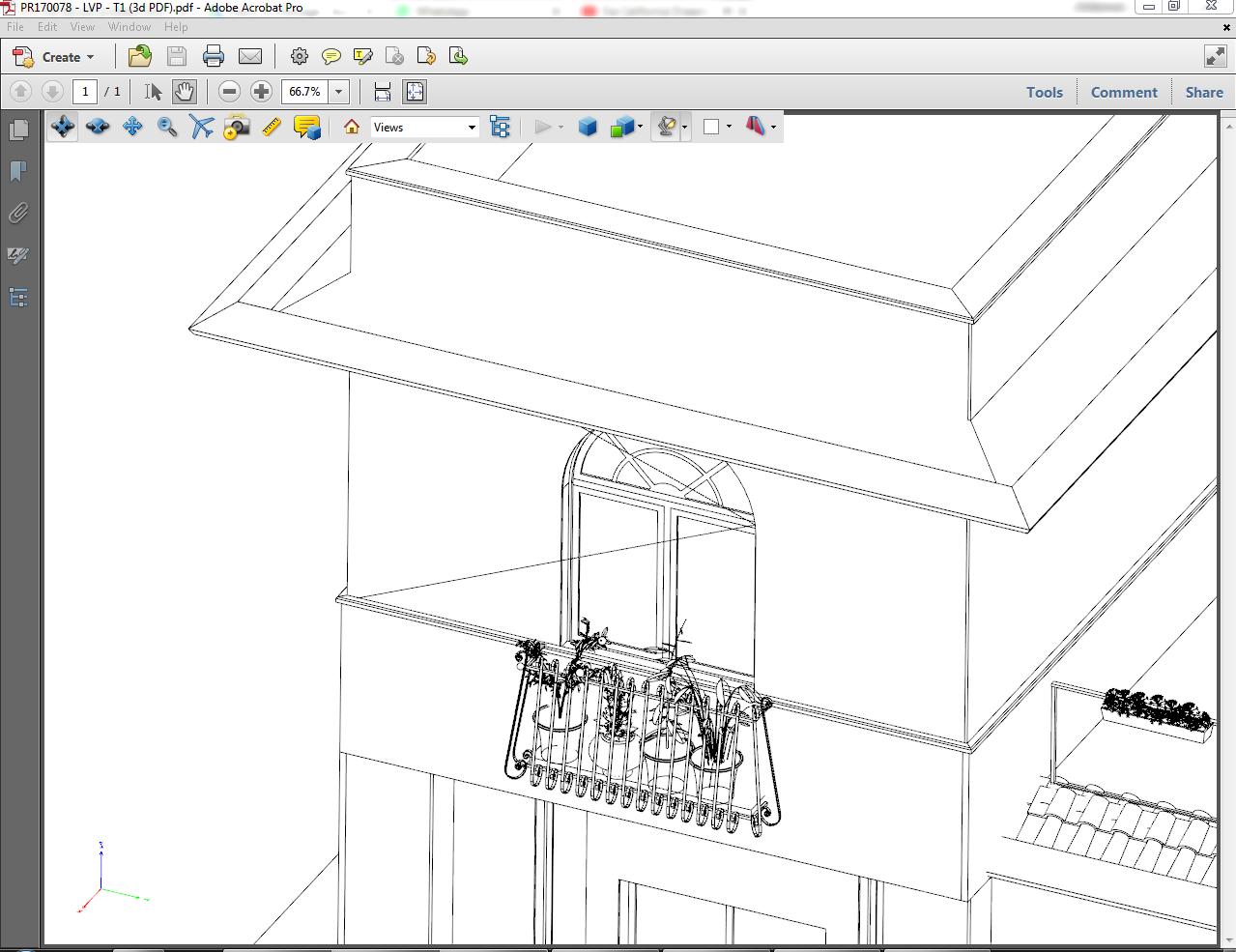This screenshot has height=952, width=1236.
Task: Select the Rotate tool in the 3D toolbar
Action: pos(62,126)
